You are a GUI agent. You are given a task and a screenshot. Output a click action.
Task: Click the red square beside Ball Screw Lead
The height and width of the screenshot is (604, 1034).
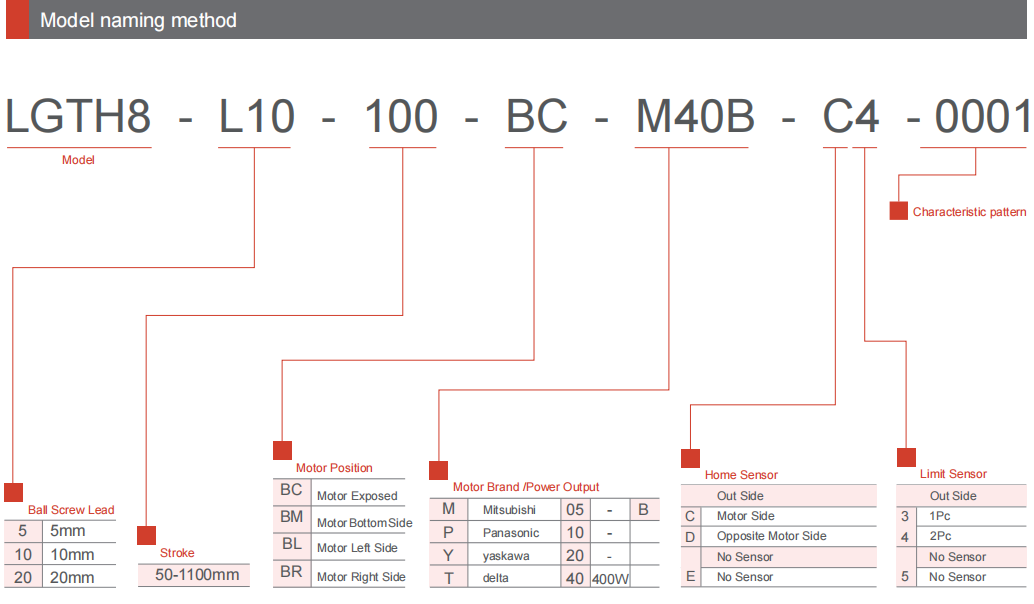tap(13, 492)
